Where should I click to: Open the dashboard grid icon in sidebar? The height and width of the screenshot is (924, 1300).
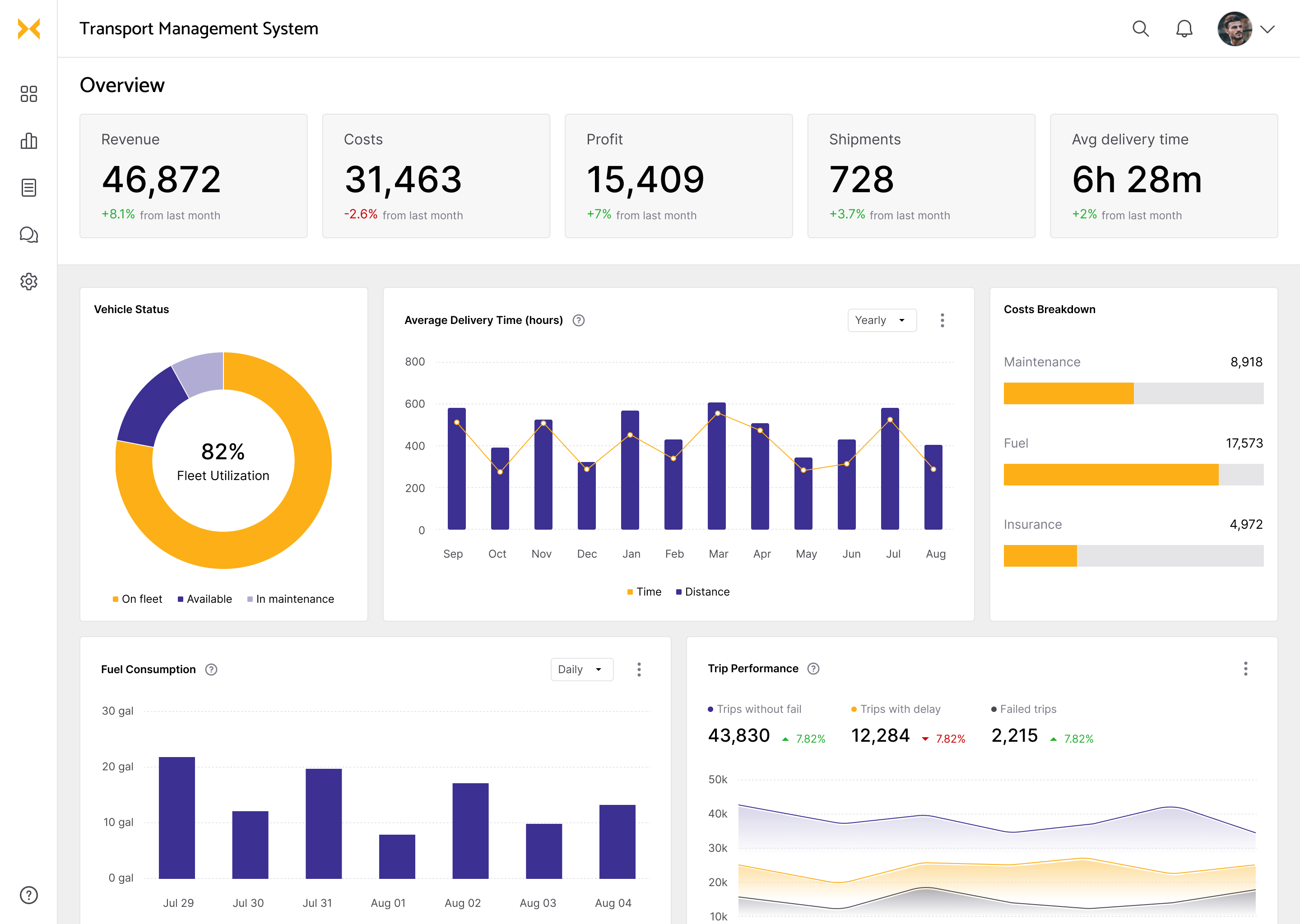pos(28,94)
